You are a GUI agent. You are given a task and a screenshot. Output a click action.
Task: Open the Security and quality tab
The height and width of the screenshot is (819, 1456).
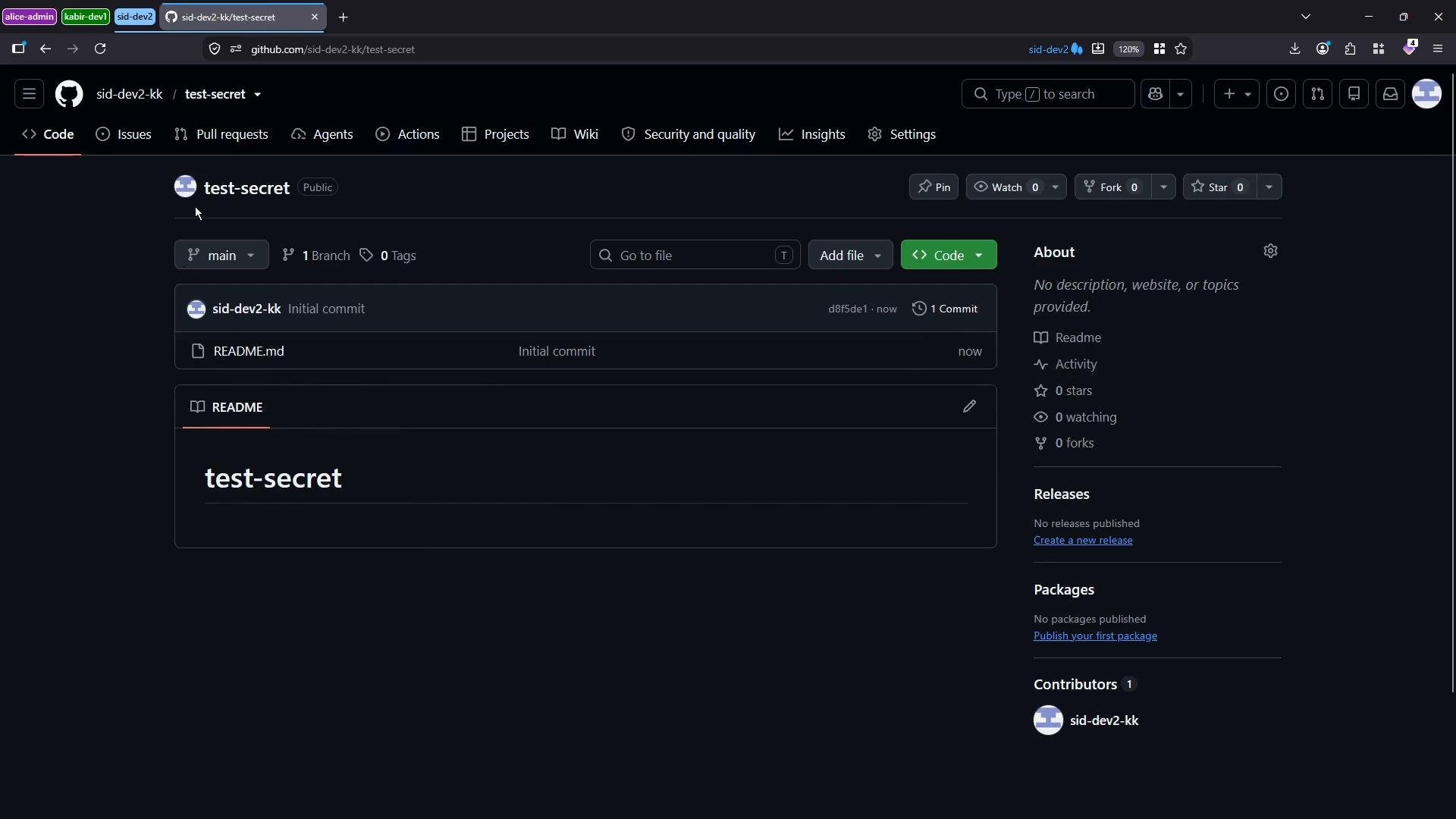click(x=689, y=134)
